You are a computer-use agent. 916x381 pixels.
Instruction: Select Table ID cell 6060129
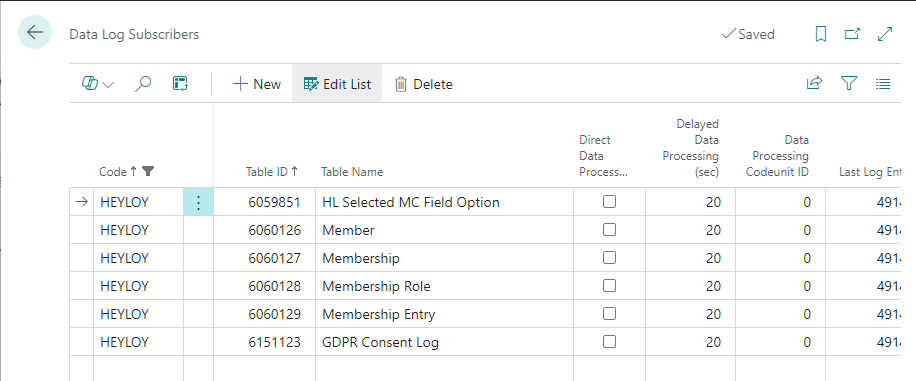(265, 314)
